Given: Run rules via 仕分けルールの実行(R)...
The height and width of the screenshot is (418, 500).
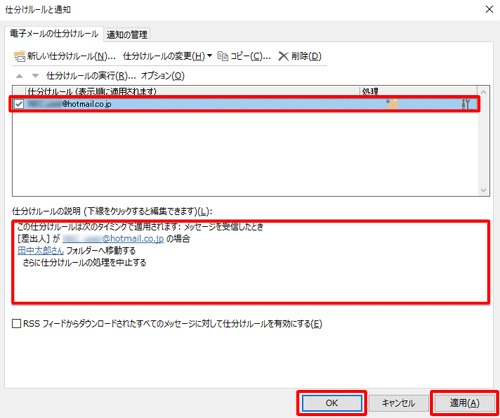Looking at the screenshot, I should (91, 76).
